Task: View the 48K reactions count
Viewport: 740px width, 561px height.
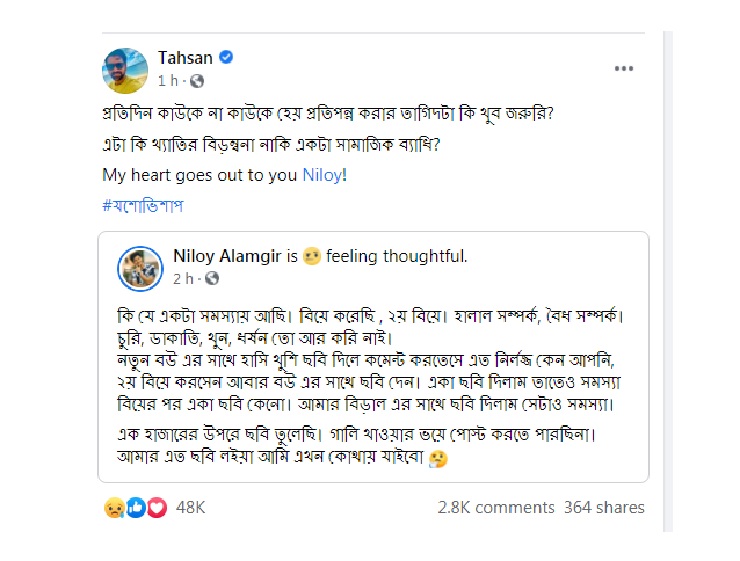Action: coord(190,508)
